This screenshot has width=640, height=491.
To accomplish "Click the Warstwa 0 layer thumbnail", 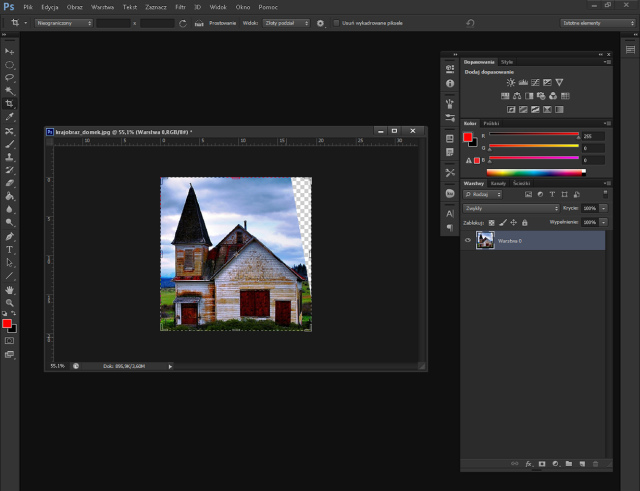I will (485, 240).
